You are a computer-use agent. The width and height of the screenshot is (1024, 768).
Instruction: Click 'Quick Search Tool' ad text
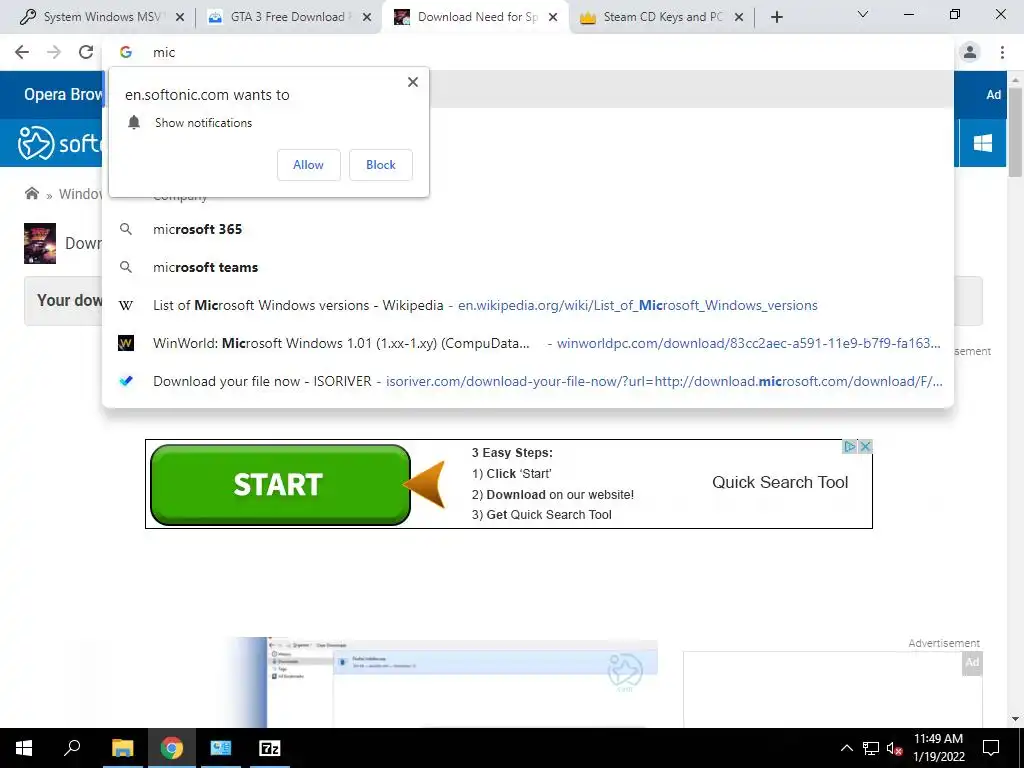780,483
